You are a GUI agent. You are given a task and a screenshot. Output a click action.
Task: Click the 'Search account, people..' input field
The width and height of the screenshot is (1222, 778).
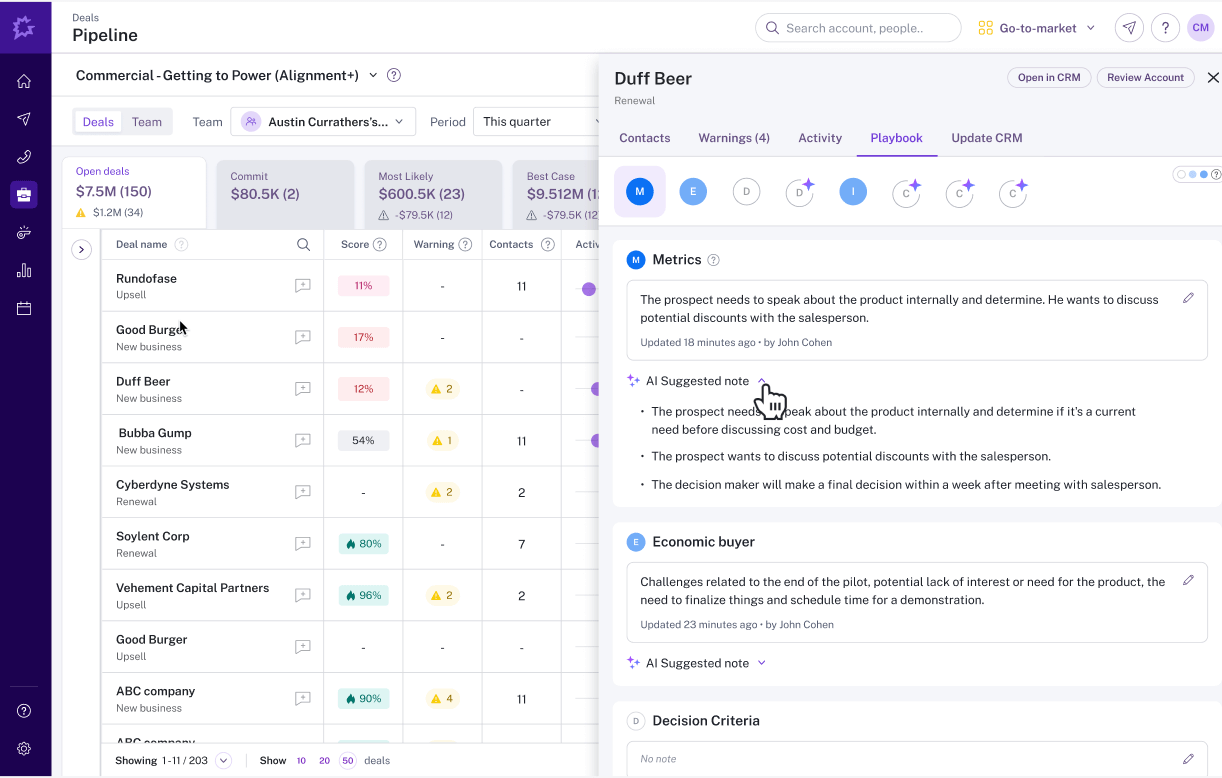[x=858, y=27]
